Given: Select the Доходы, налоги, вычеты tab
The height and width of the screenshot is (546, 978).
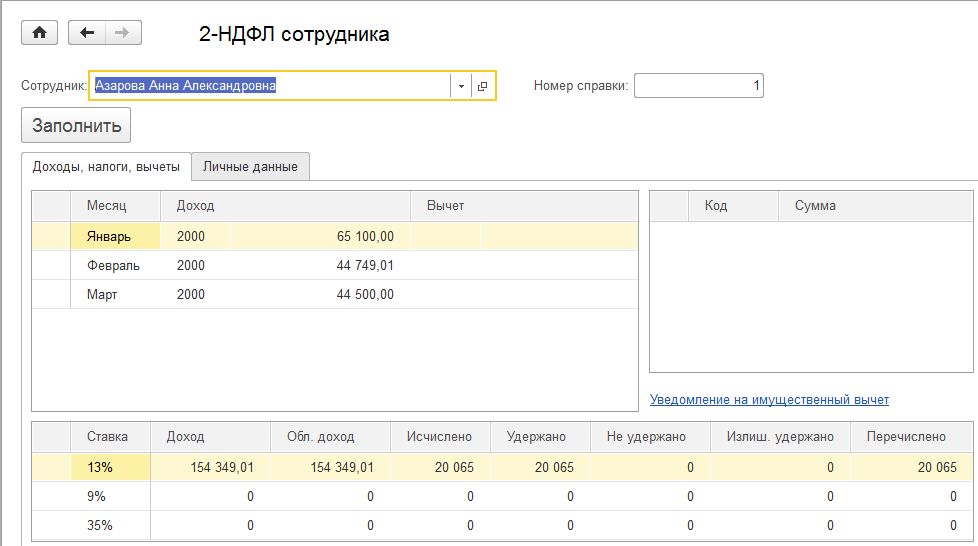Looking at the screenshot, I should tap(106, 167).
